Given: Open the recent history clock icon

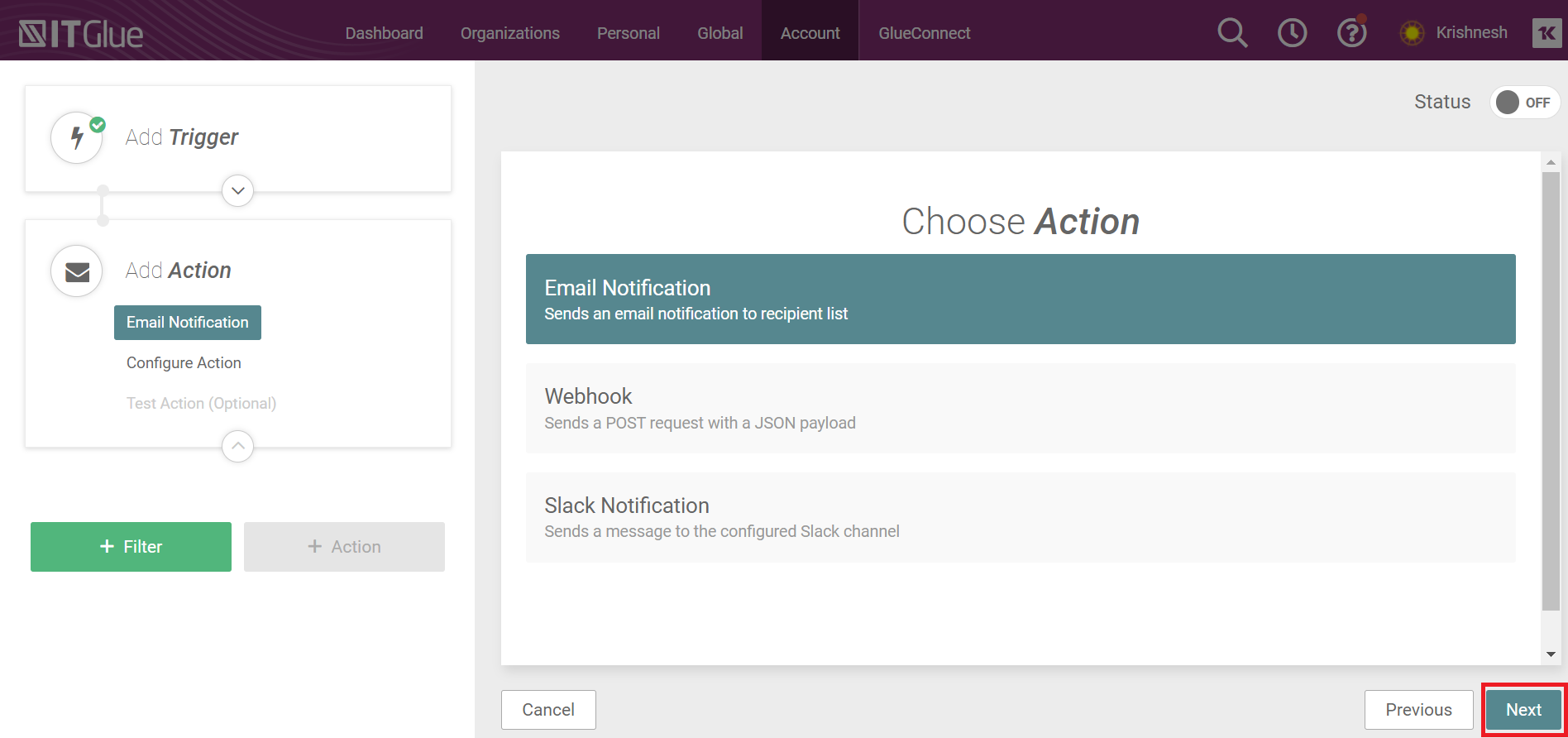Looking at the screenshot, I should point(1292,33).
